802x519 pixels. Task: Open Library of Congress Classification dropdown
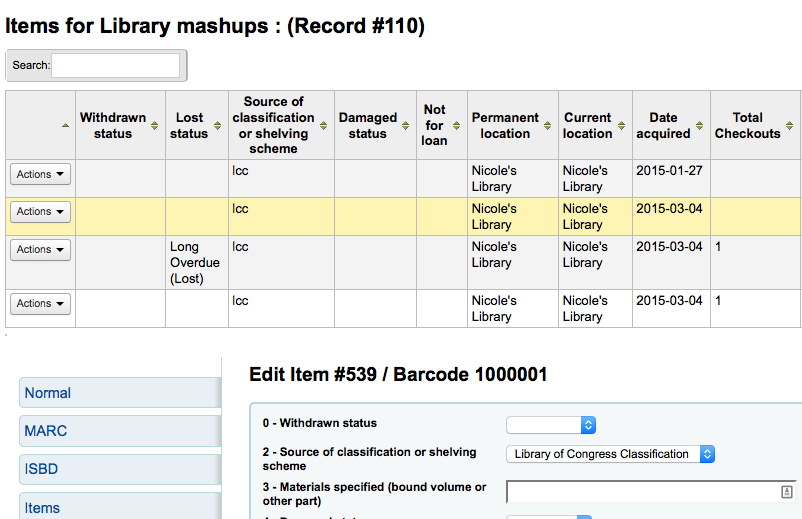tap(610, 454)
